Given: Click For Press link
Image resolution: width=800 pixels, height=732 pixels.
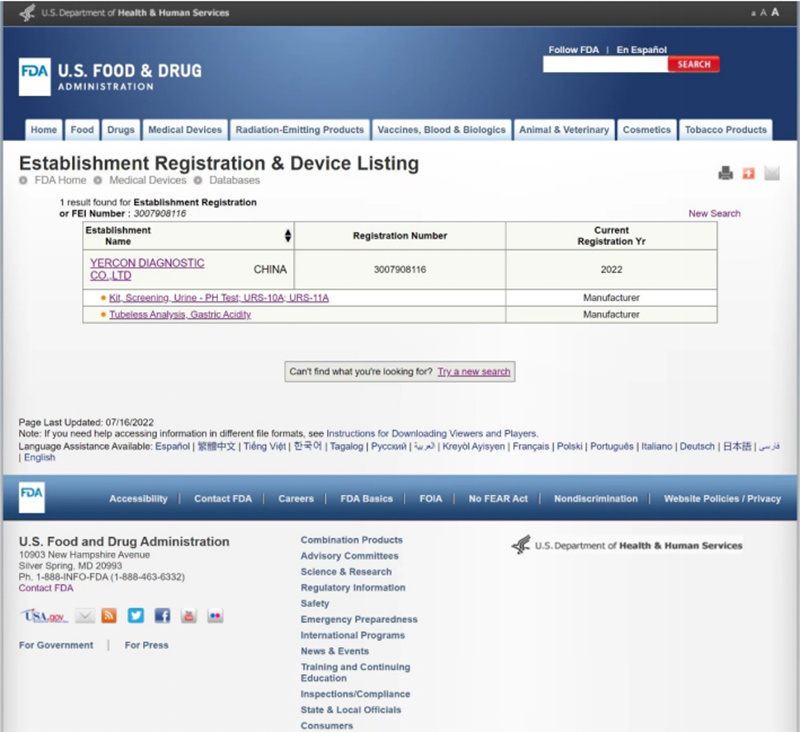Looking at the screenshot, I should (146, 645).
